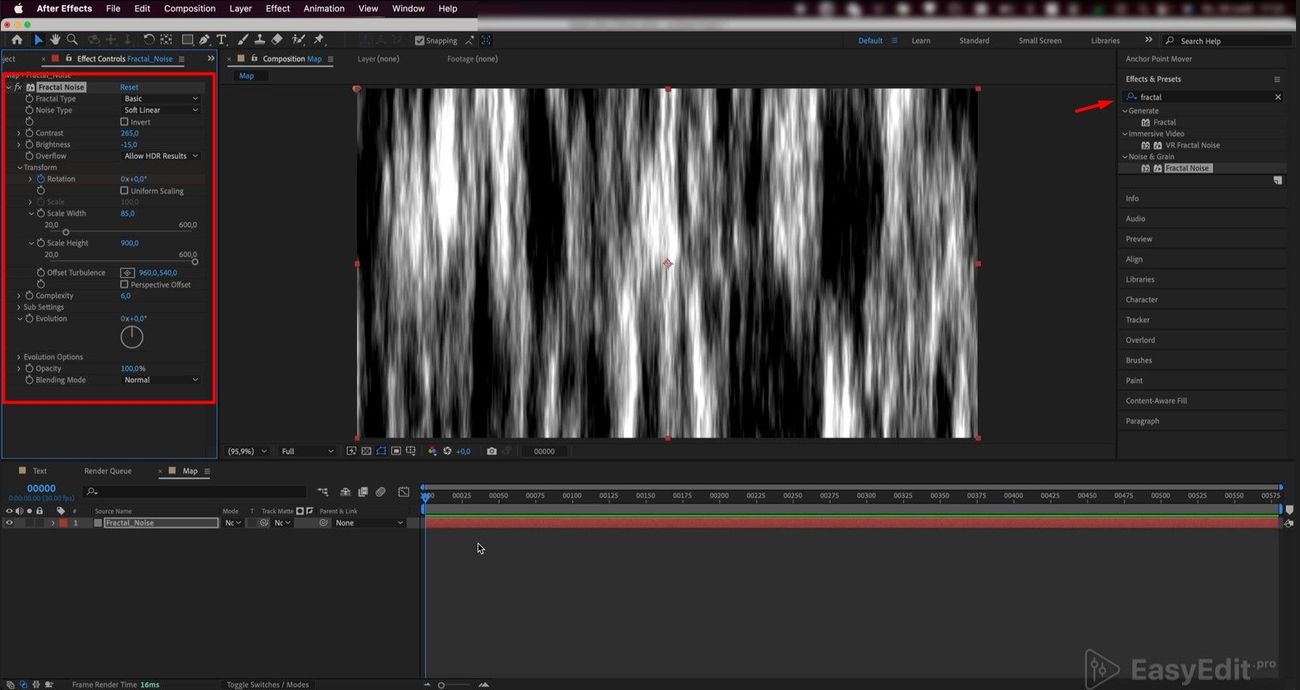This screenshot has height=690, width=1300.
Task: Switch to the Render Queue tab
Action: [107, 471]
